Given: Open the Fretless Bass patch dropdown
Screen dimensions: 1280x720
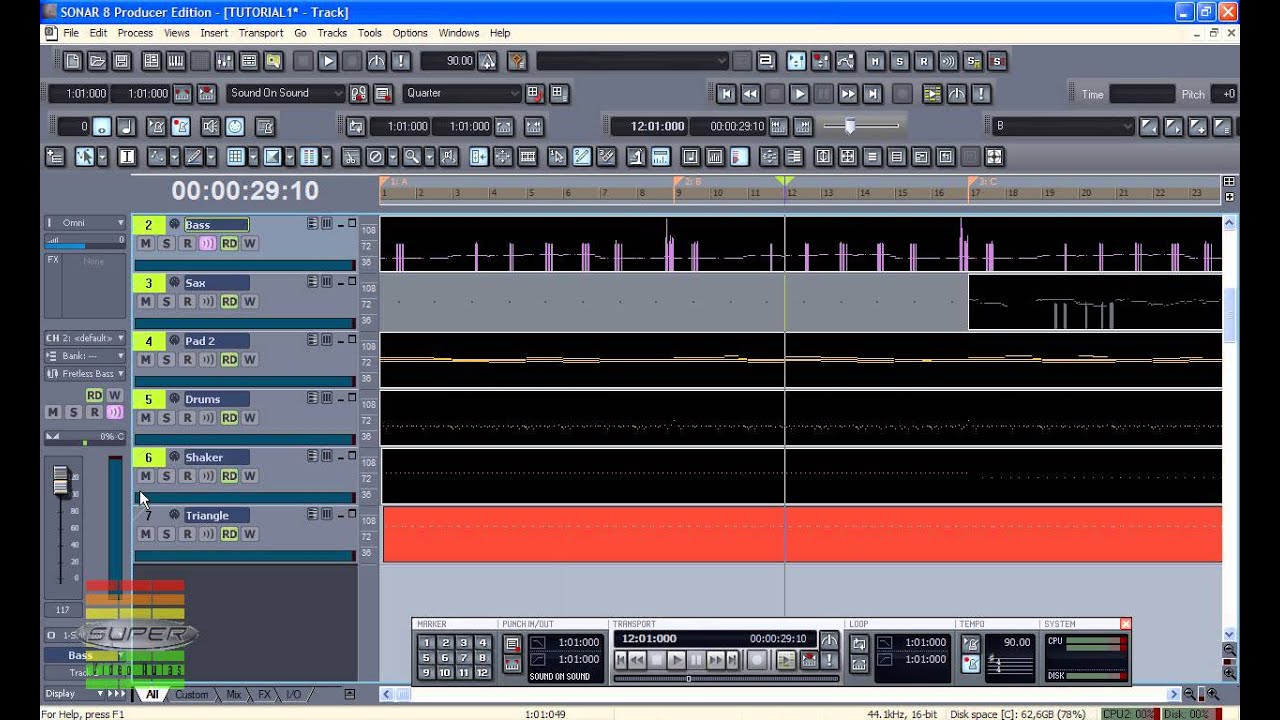Looking at the screenshot, I should (85, 373).
